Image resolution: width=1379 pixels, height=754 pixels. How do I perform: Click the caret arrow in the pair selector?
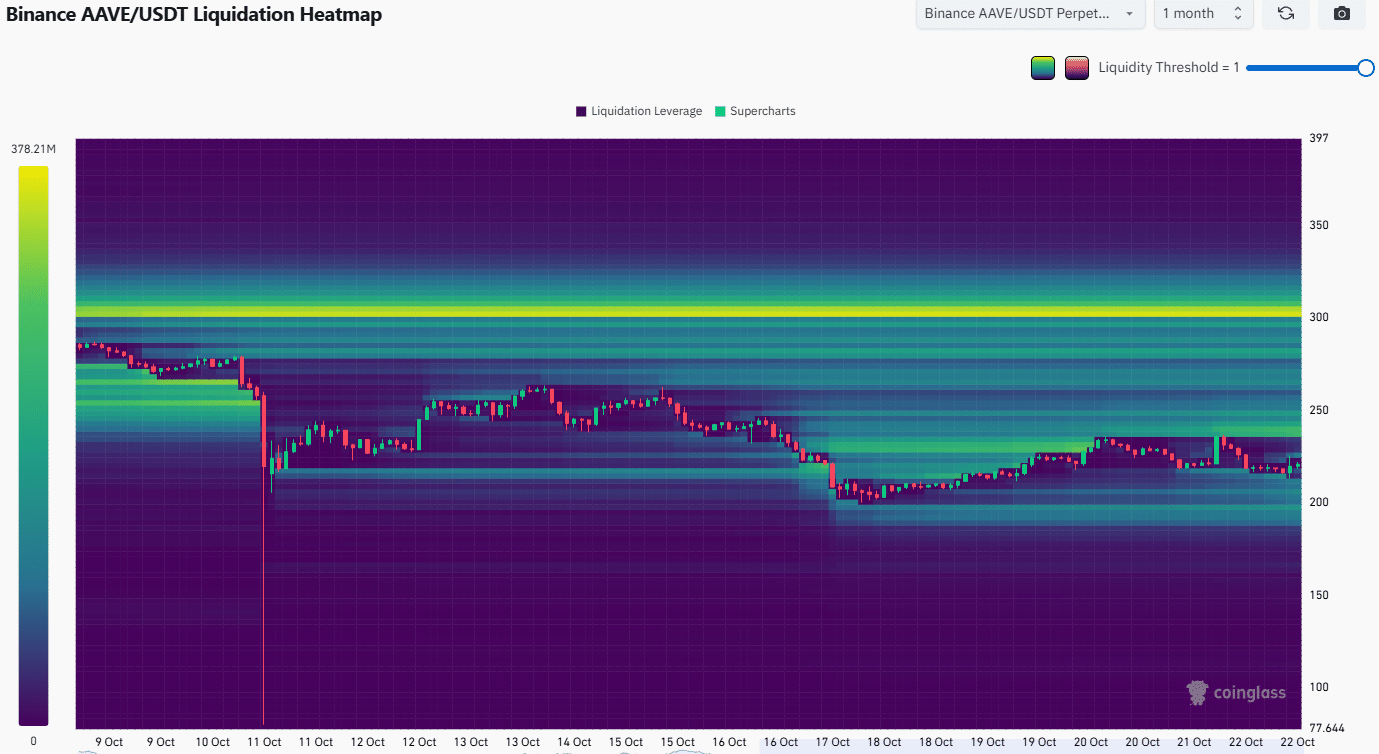pos(1130,14)
